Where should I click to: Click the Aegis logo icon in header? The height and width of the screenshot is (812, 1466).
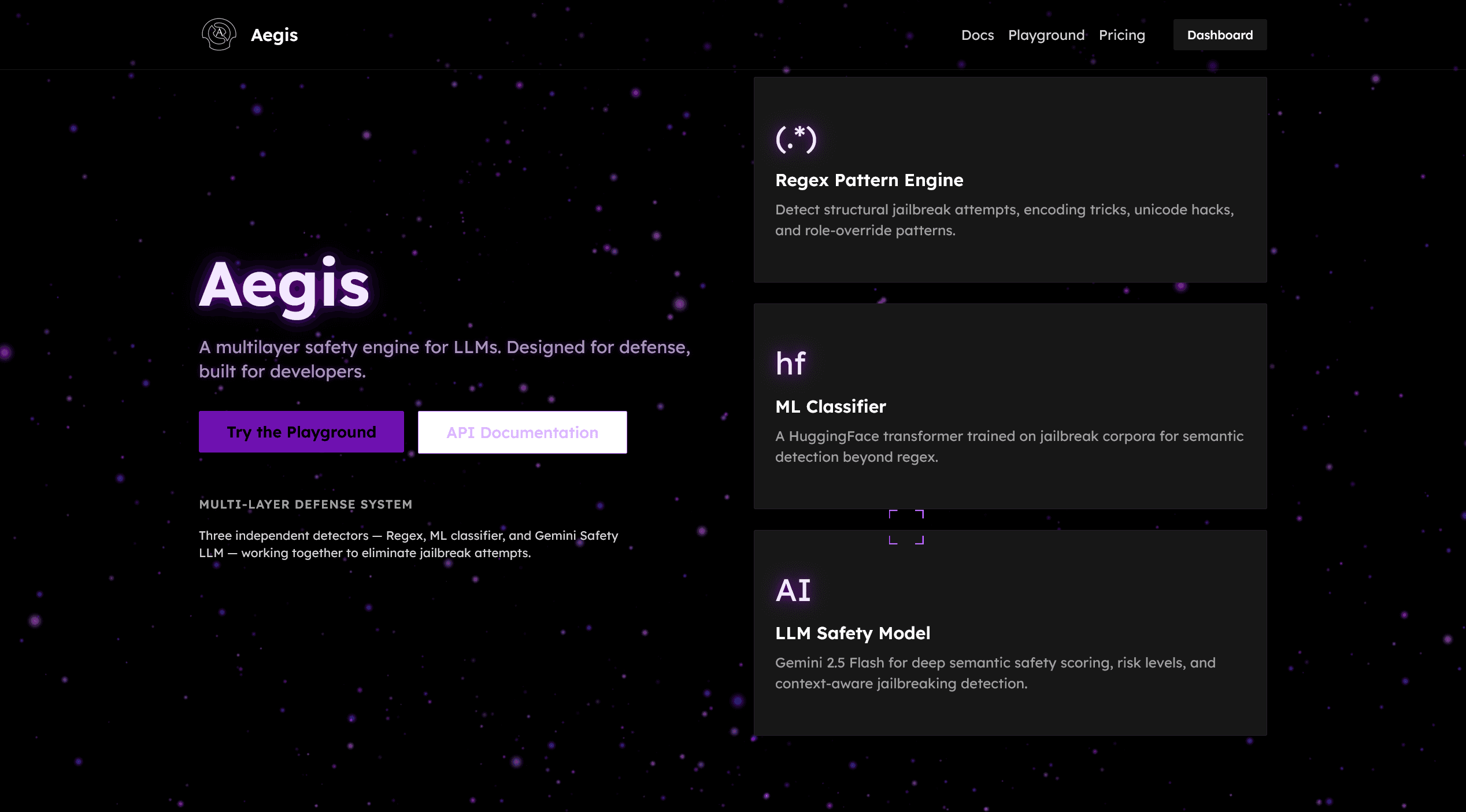[x=219, y=35]
